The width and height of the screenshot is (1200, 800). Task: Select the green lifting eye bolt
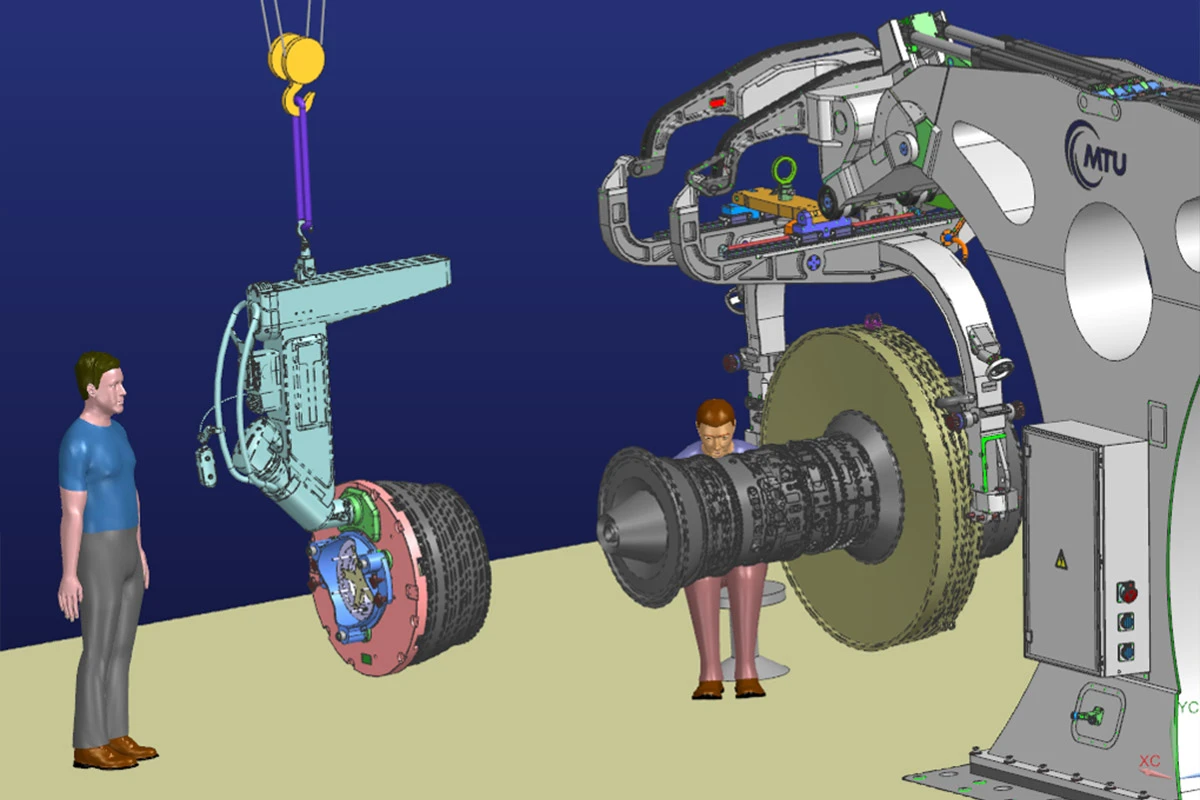coord(784,171)
